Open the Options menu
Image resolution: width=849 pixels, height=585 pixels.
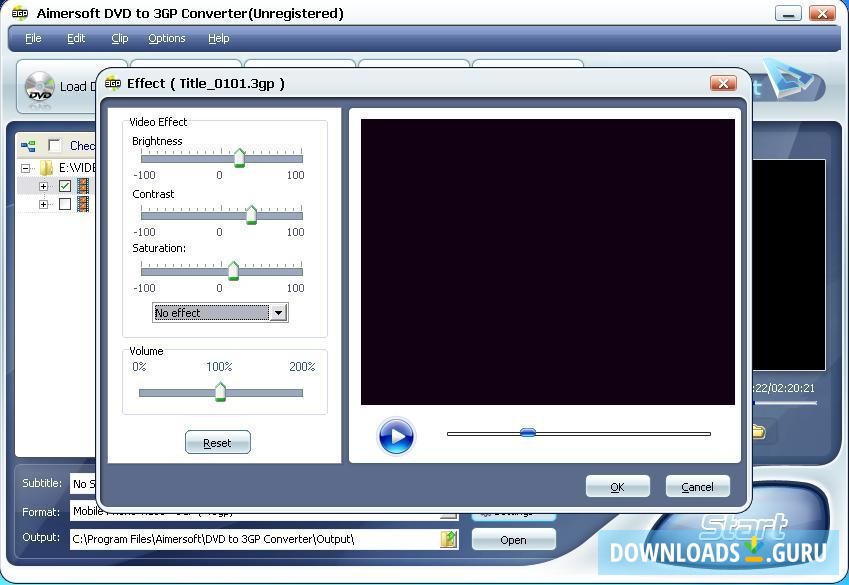click(x=167, y=38)
